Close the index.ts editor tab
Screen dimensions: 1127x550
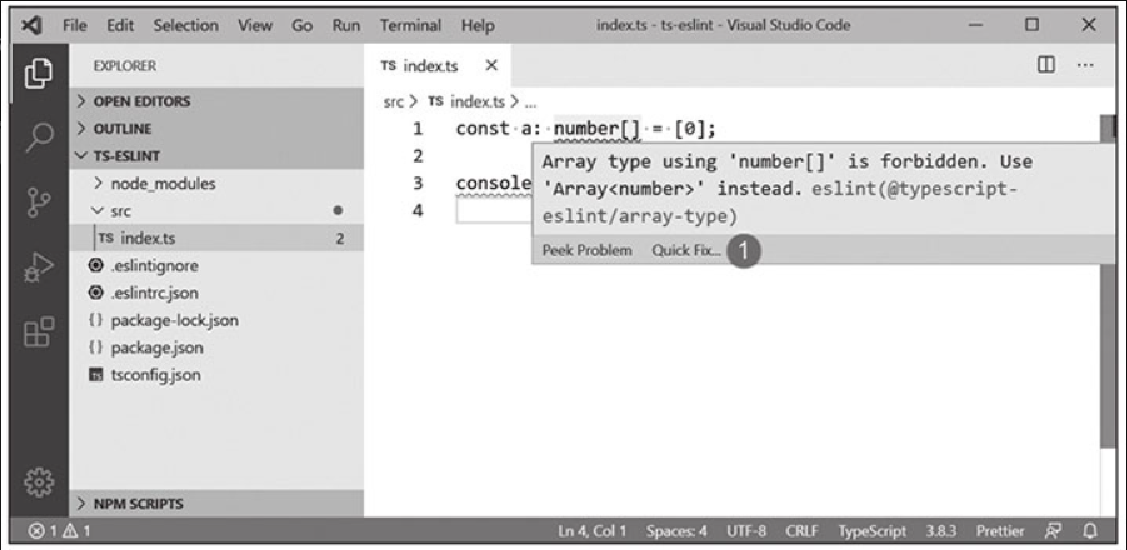pos(491,65)
